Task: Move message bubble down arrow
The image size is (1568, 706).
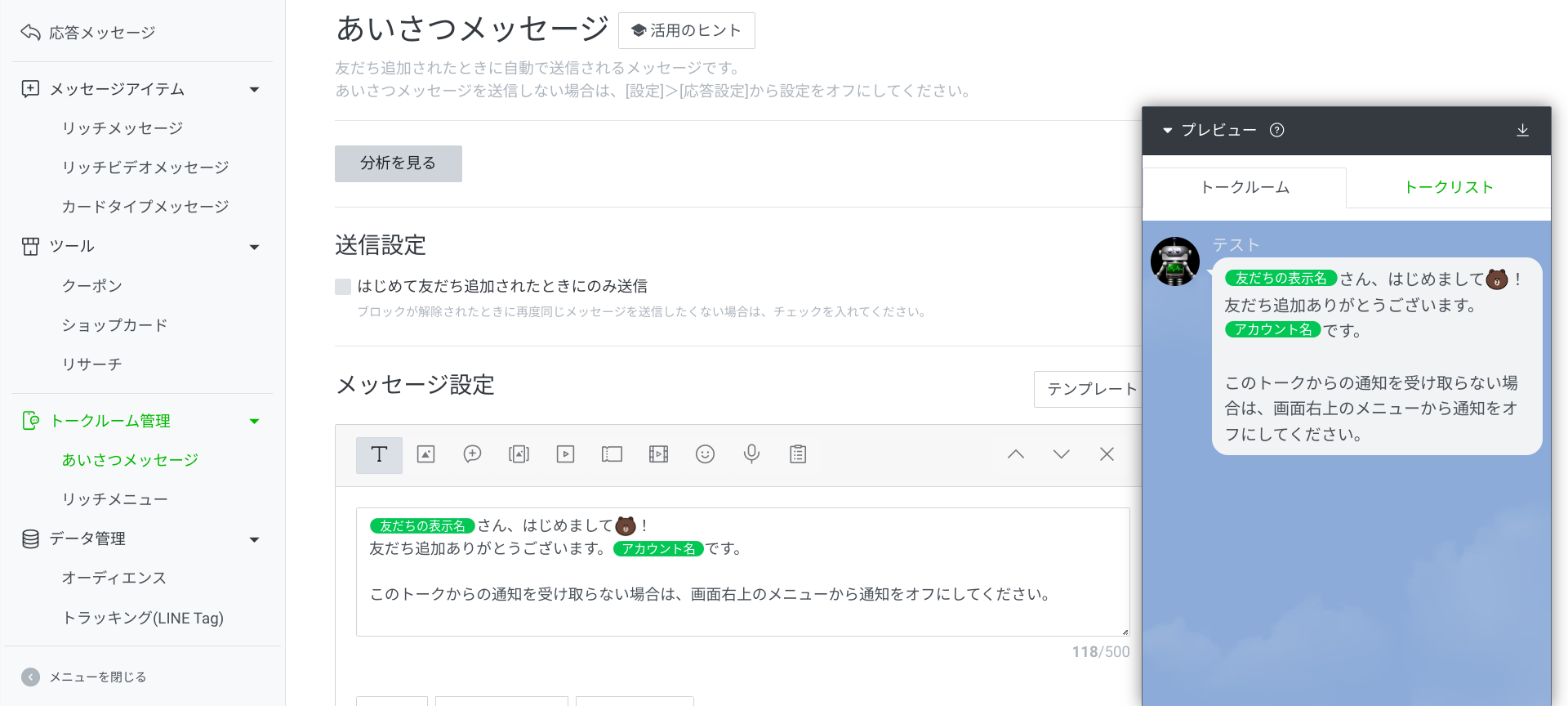Action: tap(1062, 454)
